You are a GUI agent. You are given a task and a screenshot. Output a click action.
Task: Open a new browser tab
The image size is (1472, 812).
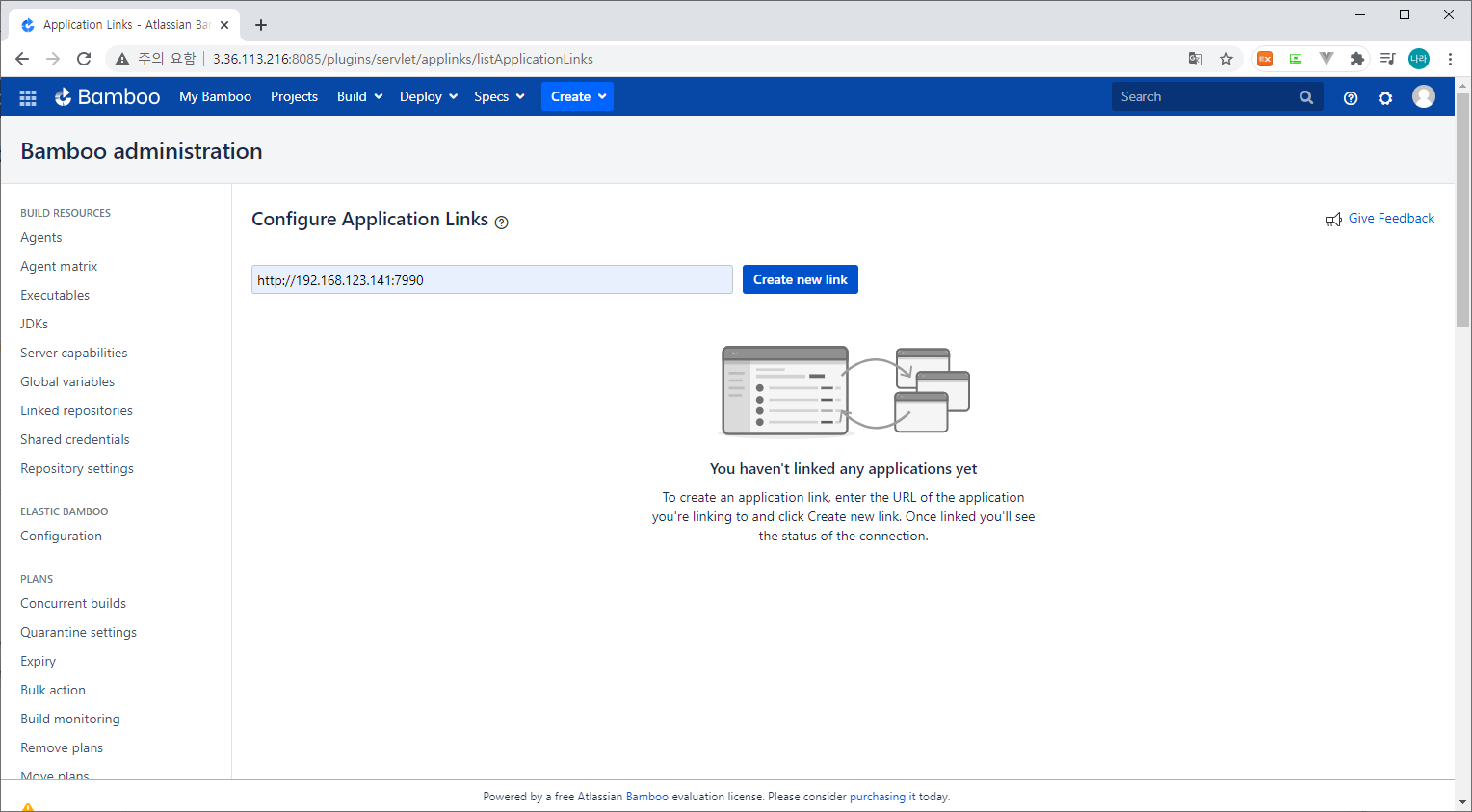261,25
